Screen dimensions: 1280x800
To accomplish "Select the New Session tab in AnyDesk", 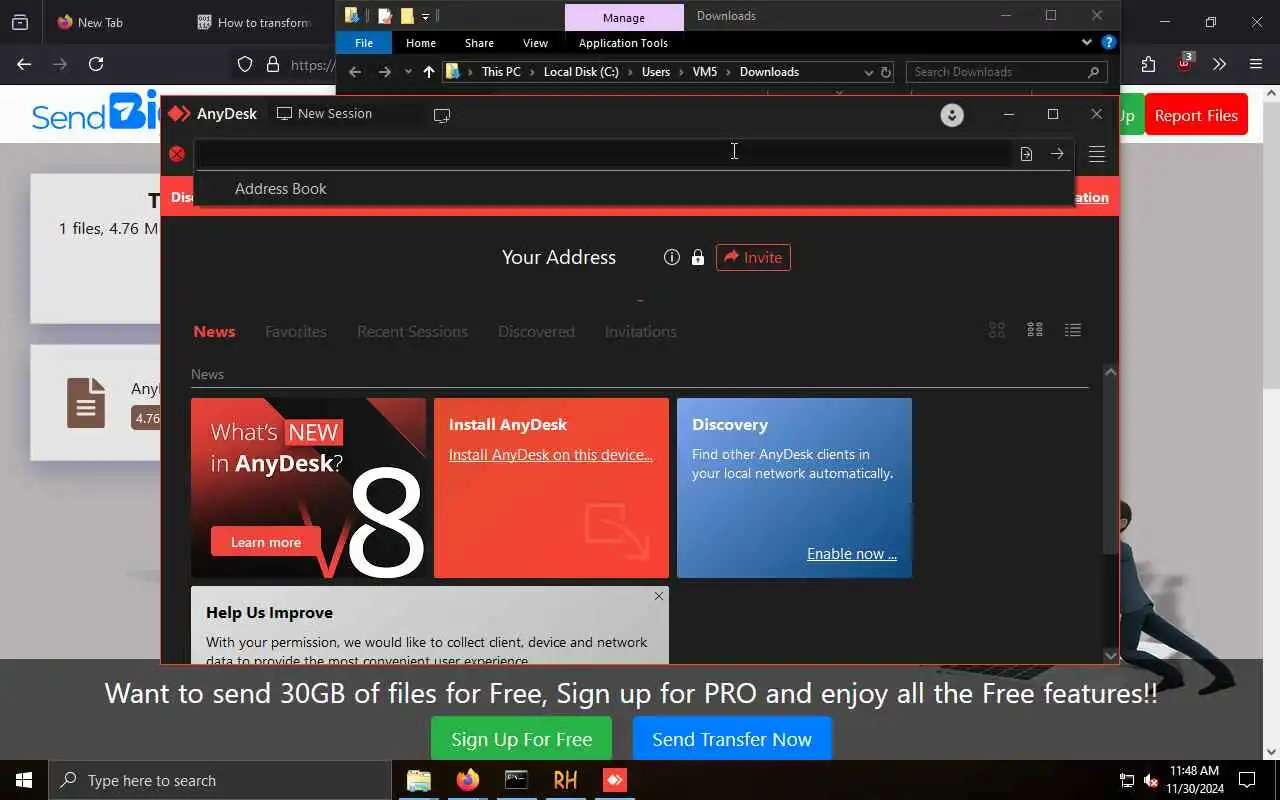I will tap(324, 114).
